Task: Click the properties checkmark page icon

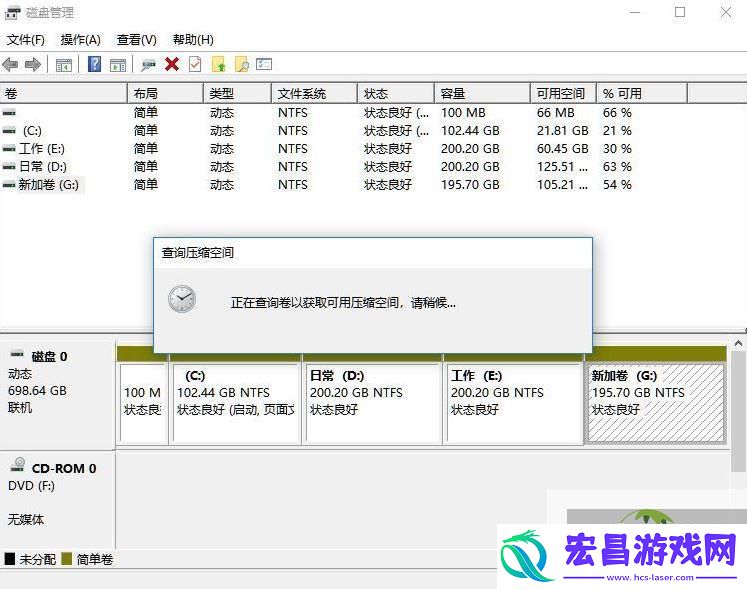Action: (x=195, y=64)
